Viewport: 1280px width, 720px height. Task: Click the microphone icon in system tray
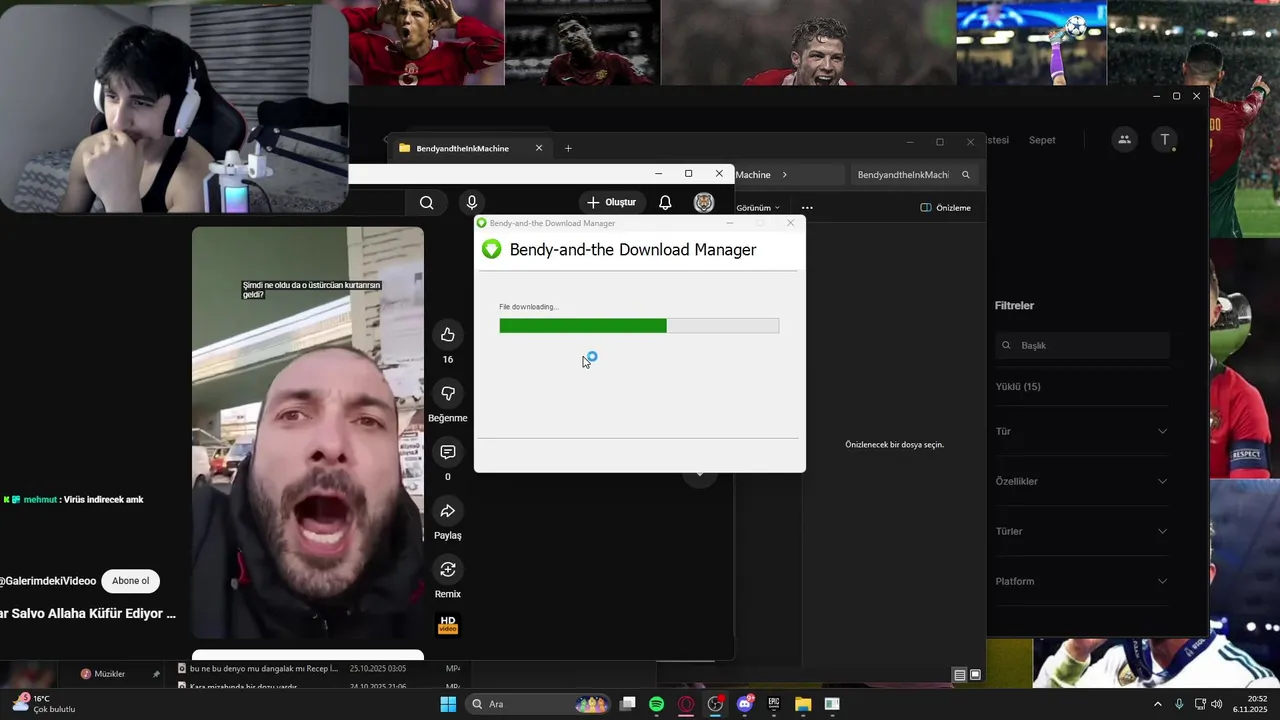pyautogui.click(x=1179, y=704)
